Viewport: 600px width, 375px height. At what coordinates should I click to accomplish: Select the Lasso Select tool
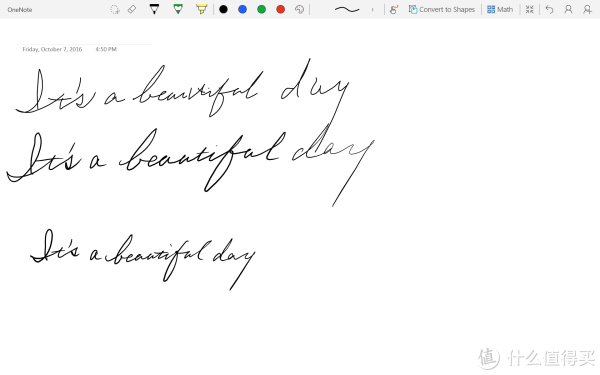(114, 10)
